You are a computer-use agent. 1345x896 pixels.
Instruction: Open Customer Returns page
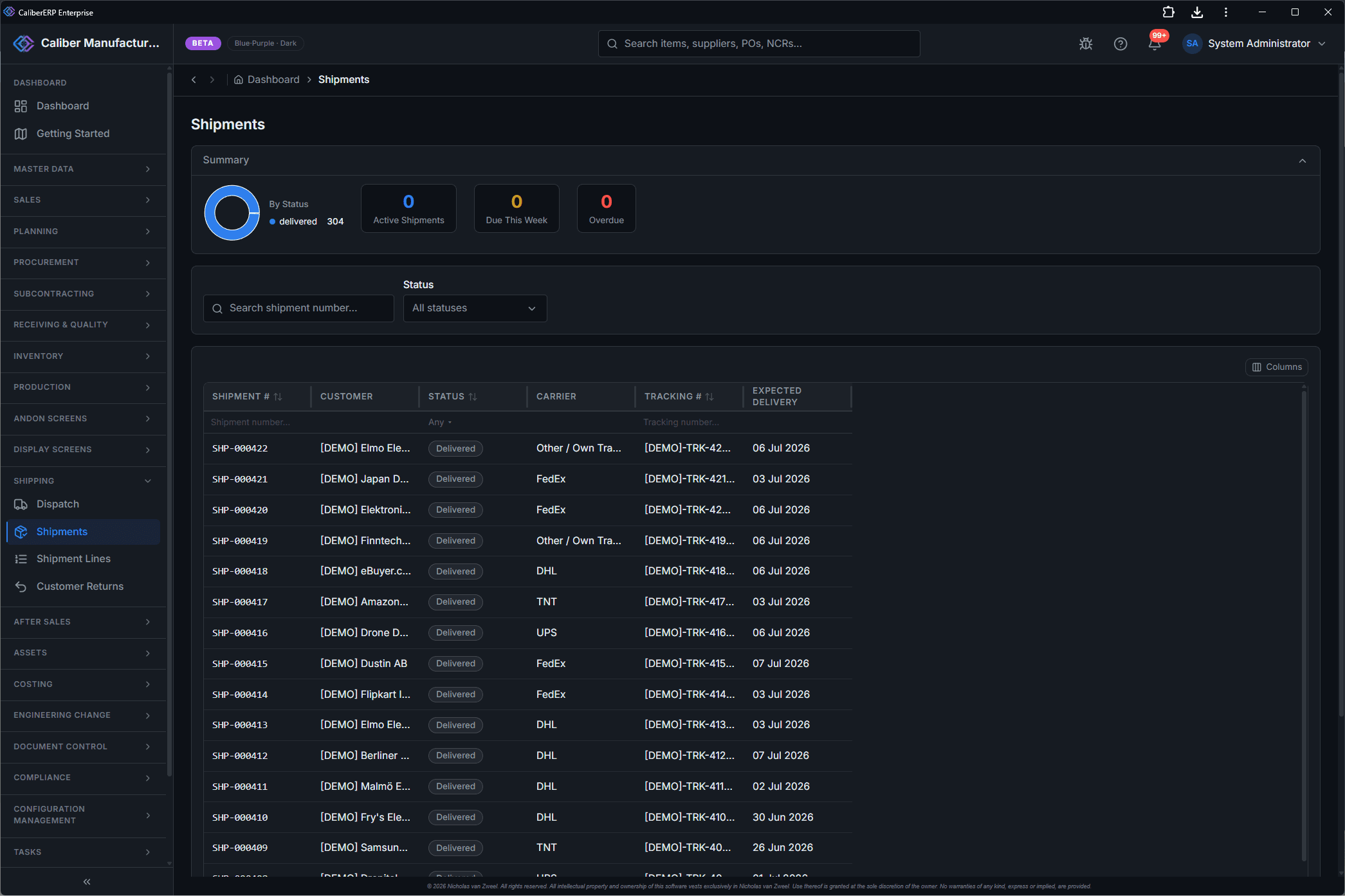83,587
